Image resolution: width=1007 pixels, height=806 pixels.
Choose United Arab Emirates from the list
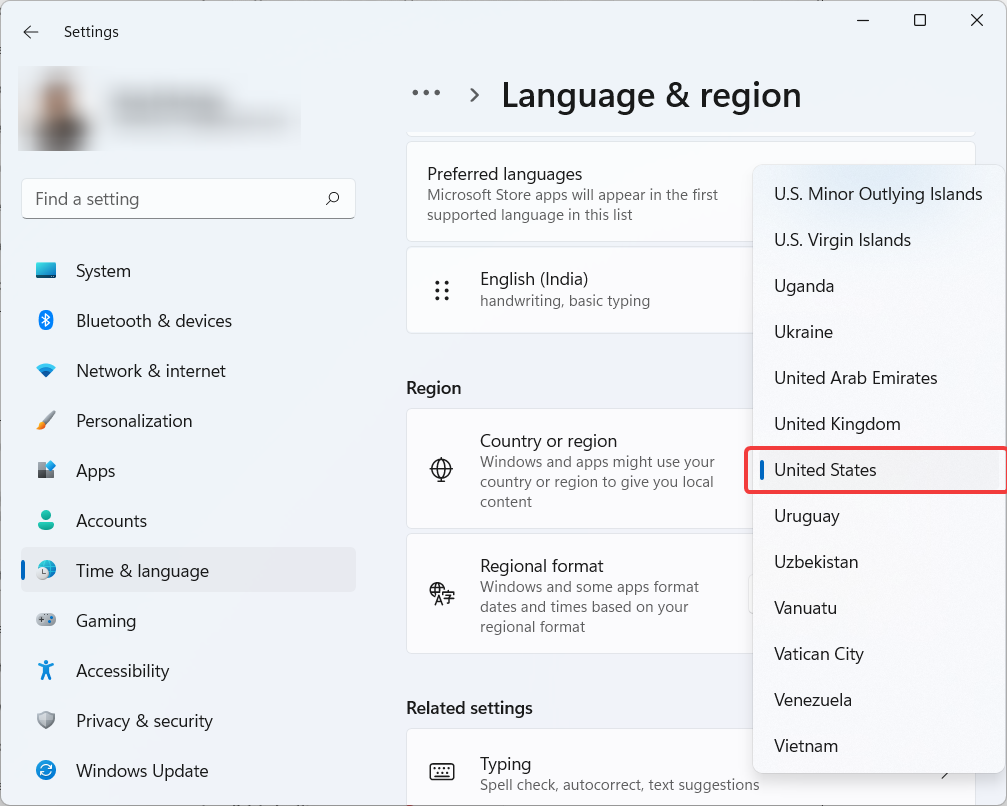pyautogui.click(x=878, y=378)
